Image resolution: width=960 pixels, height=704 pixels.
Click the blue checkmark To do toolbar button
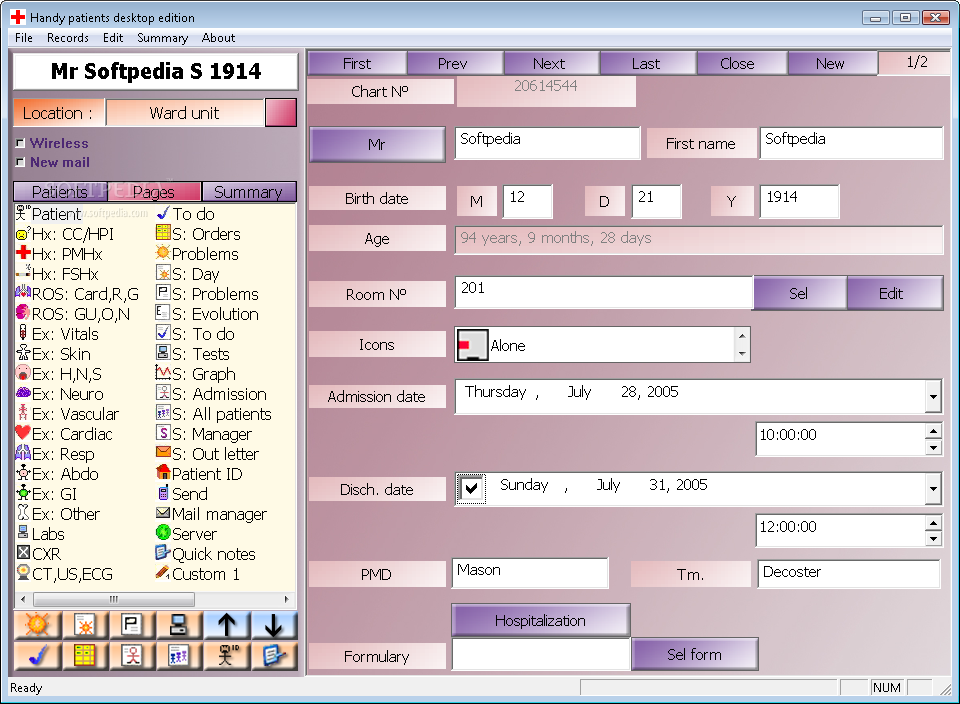[x=37, y=655]
